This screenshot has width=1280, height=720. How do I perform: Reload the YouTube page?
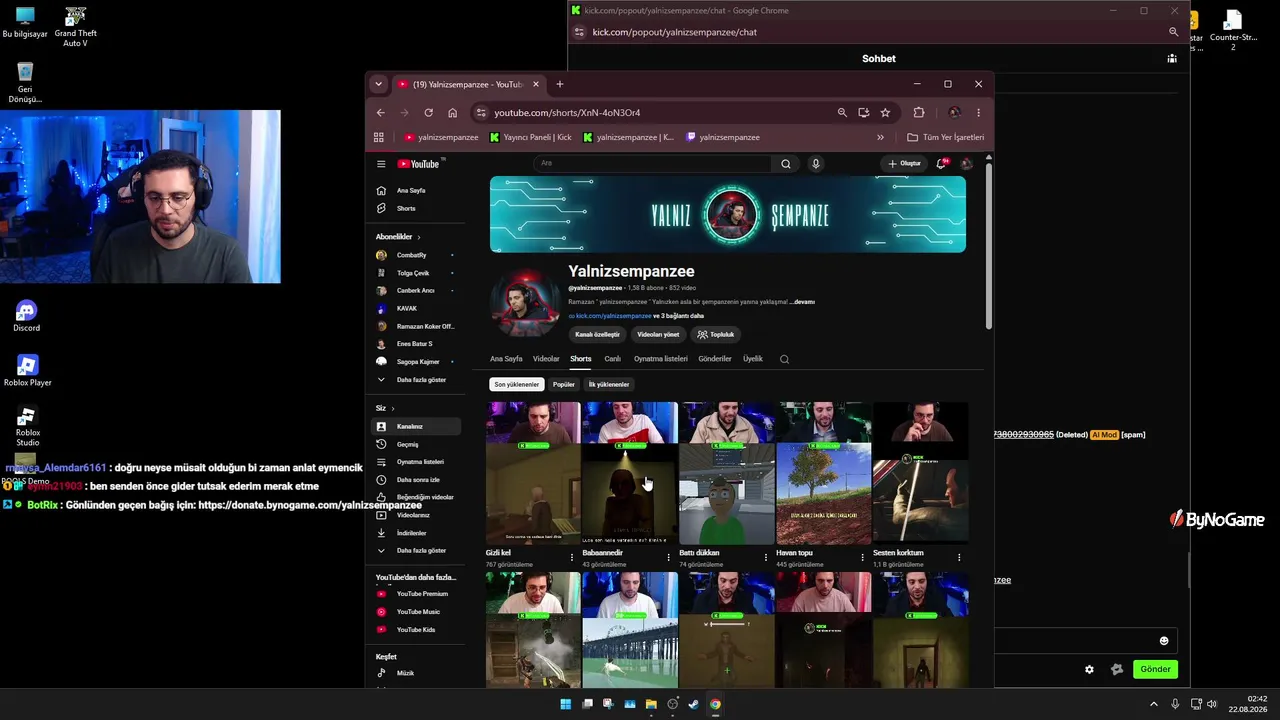(428, 113)
